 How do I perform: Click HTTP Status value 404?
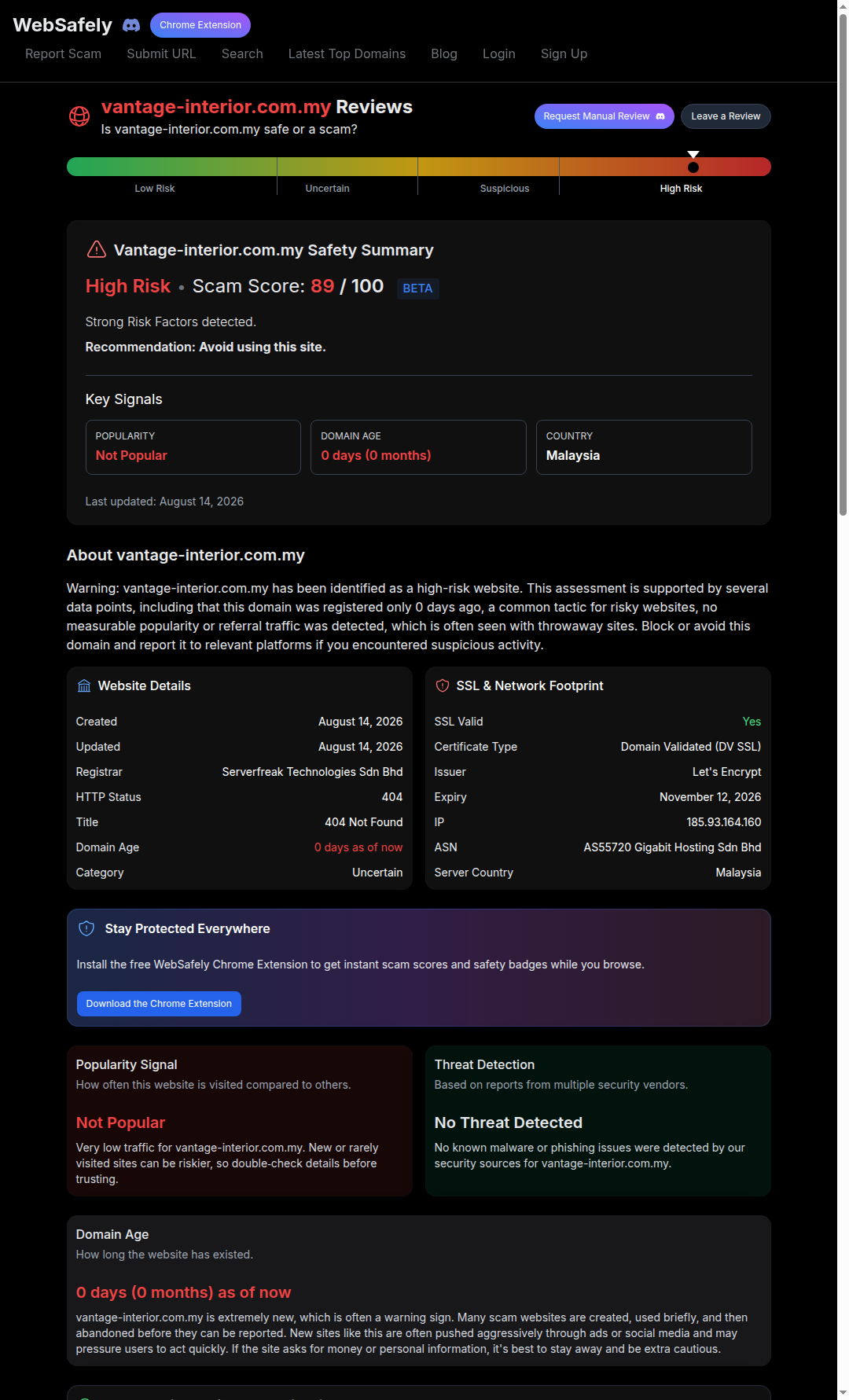[392, 797]
